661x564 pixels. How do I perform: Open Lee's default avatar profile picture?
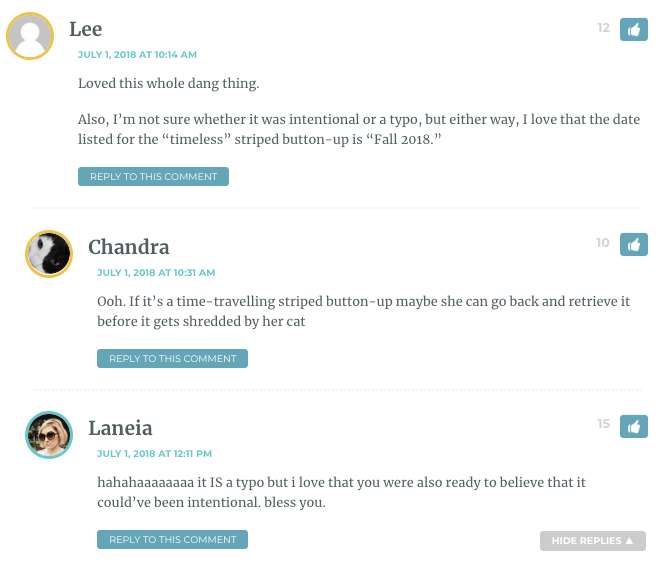[30, 36]
